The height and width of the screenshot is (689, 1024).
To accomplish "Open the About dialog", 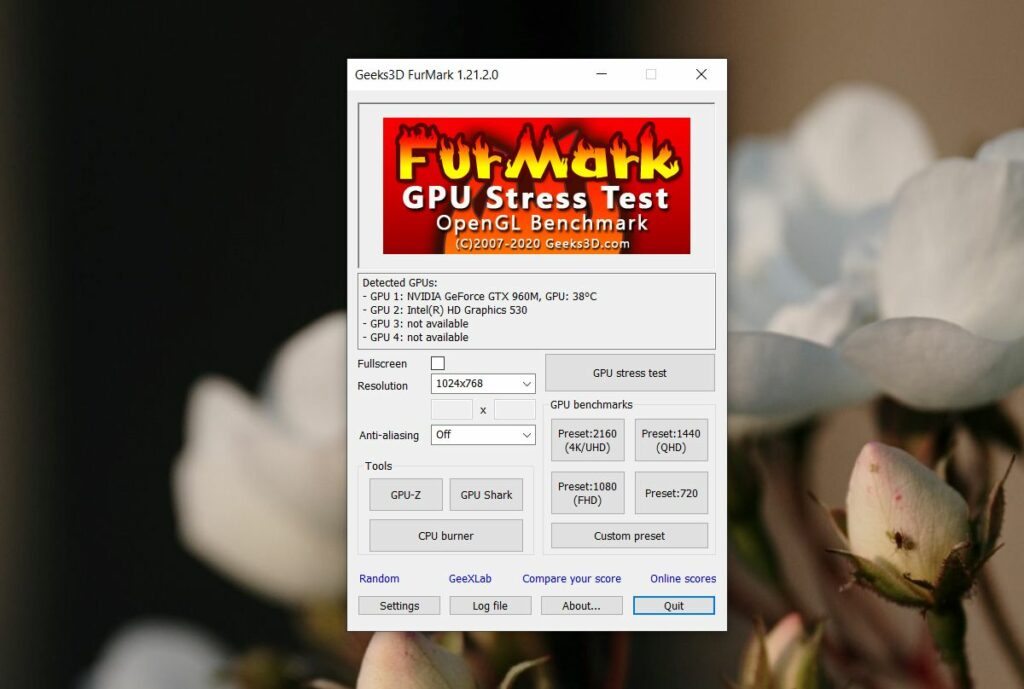I will 581,605.
